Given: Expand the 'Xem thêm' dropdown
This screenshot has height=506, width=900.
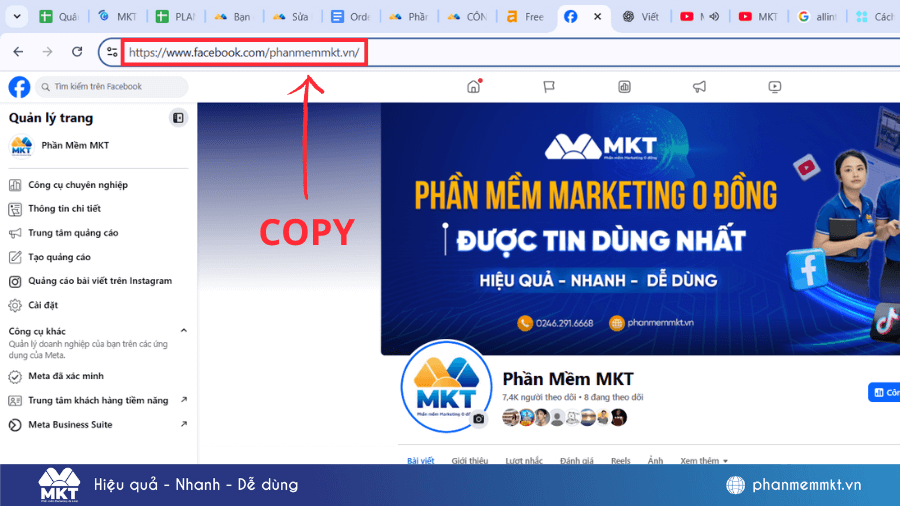Looking at the screenshot, I should tap(704, 460).
